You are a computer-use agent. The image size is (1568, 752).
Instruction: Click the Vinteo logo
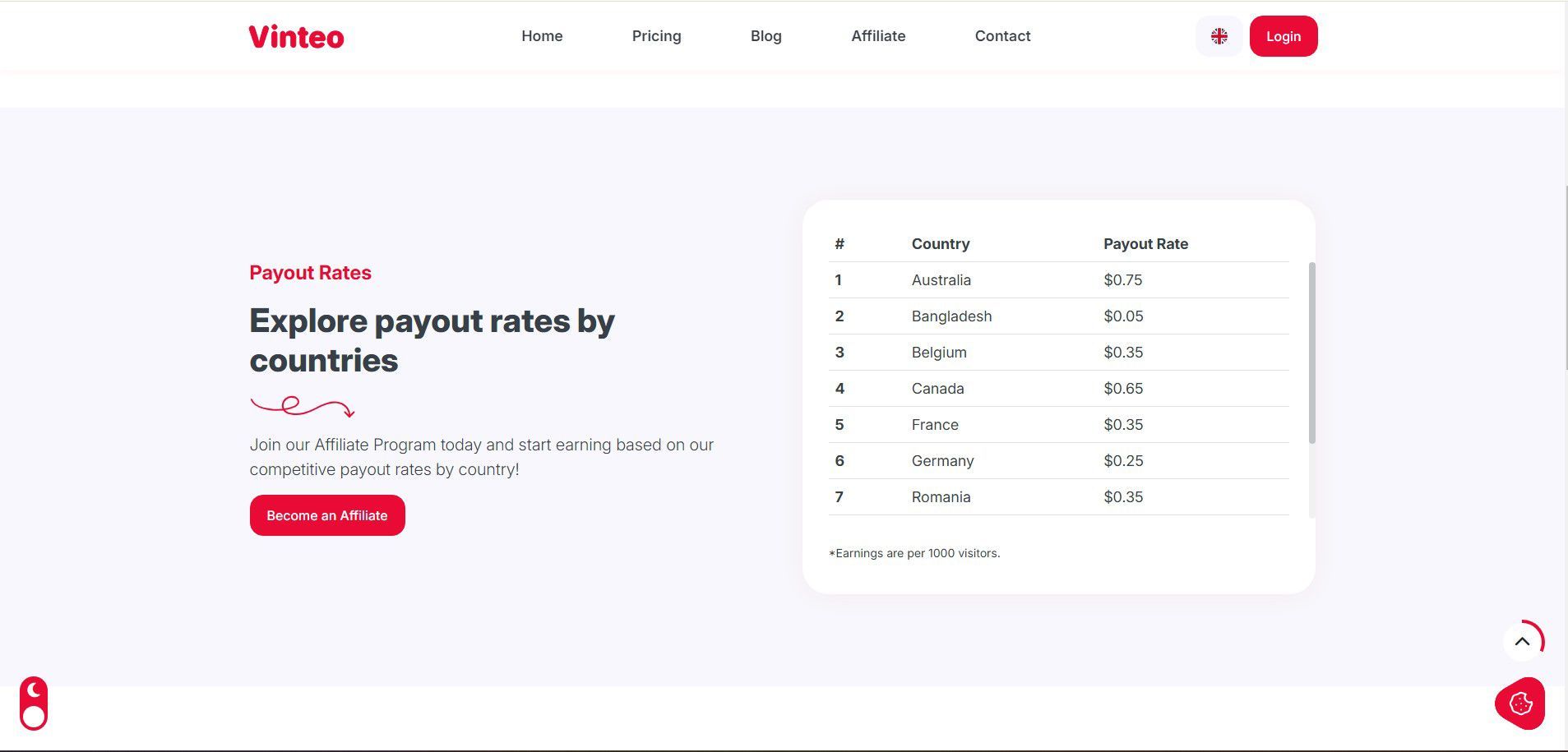[x=296, y=37]
